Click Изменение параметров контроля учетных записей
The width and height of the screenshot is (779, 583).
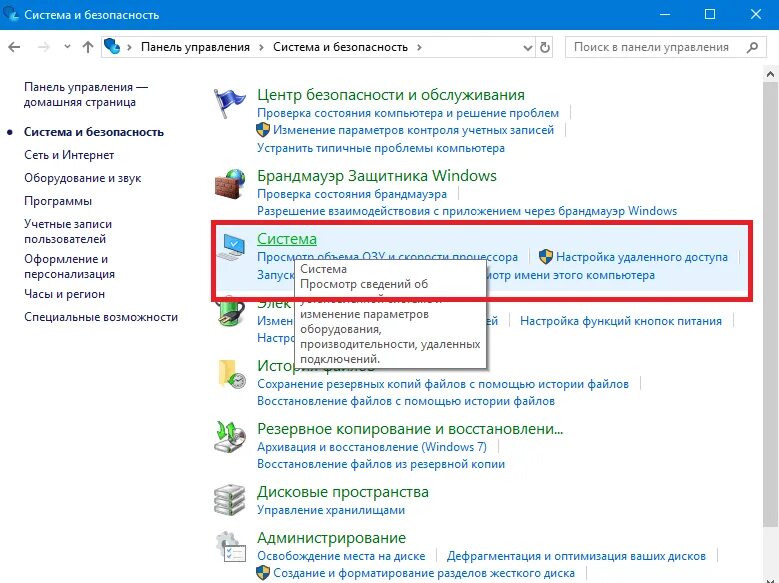[413, 130]
